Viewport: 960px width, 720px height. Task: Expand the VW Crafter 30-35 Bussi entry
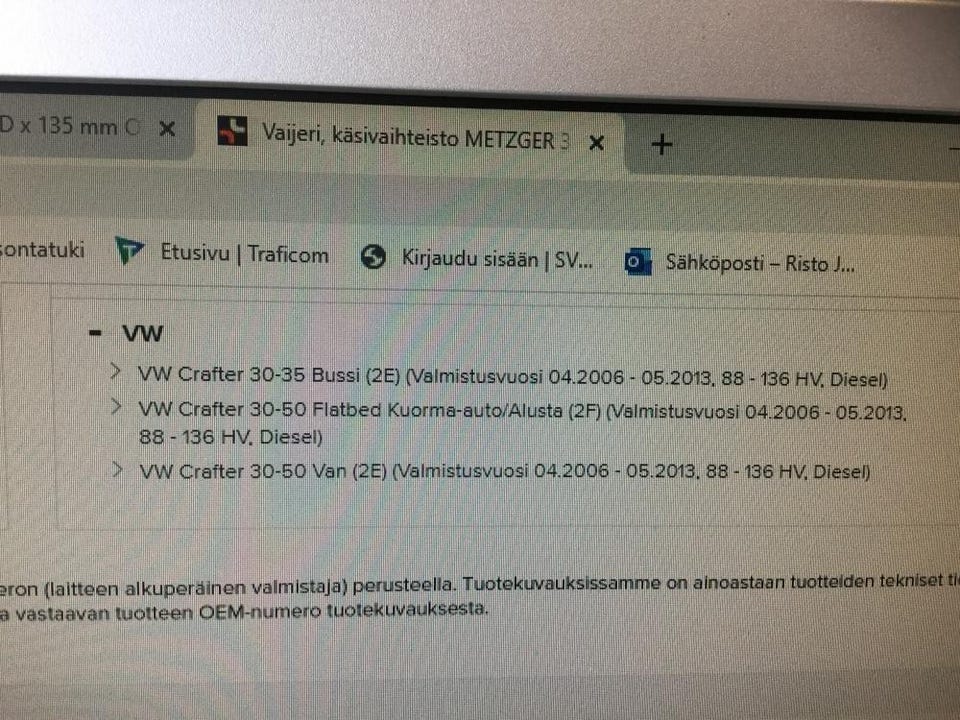pyautogui.click(x=114, y=370)
